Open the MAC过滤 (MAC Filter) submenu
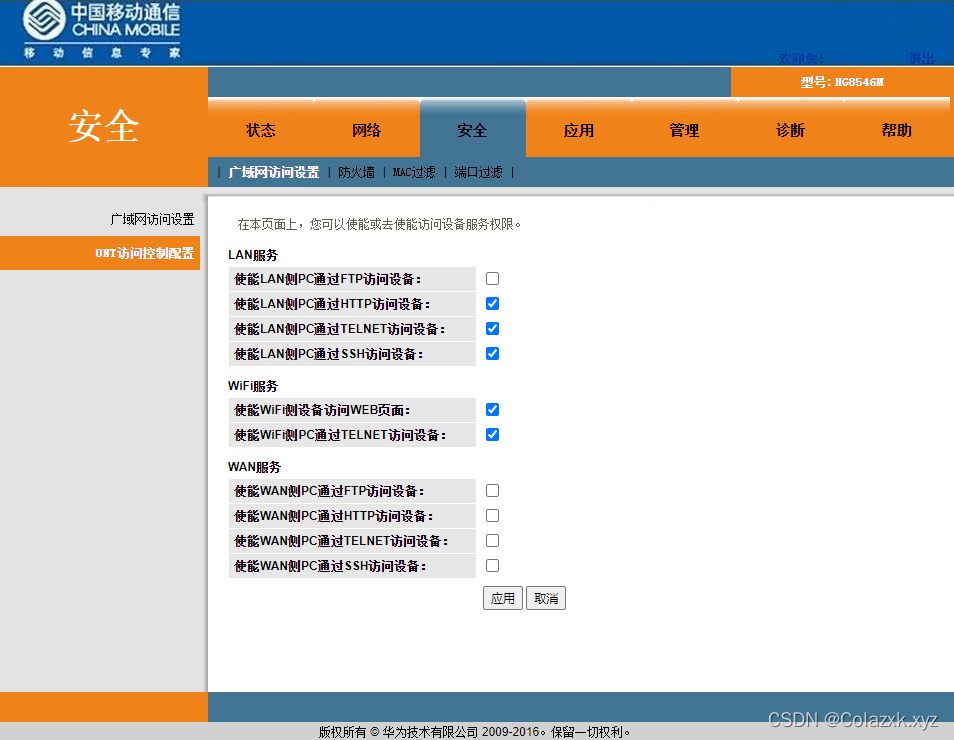This screenshot has width=954, height=740. click(413, 171)
